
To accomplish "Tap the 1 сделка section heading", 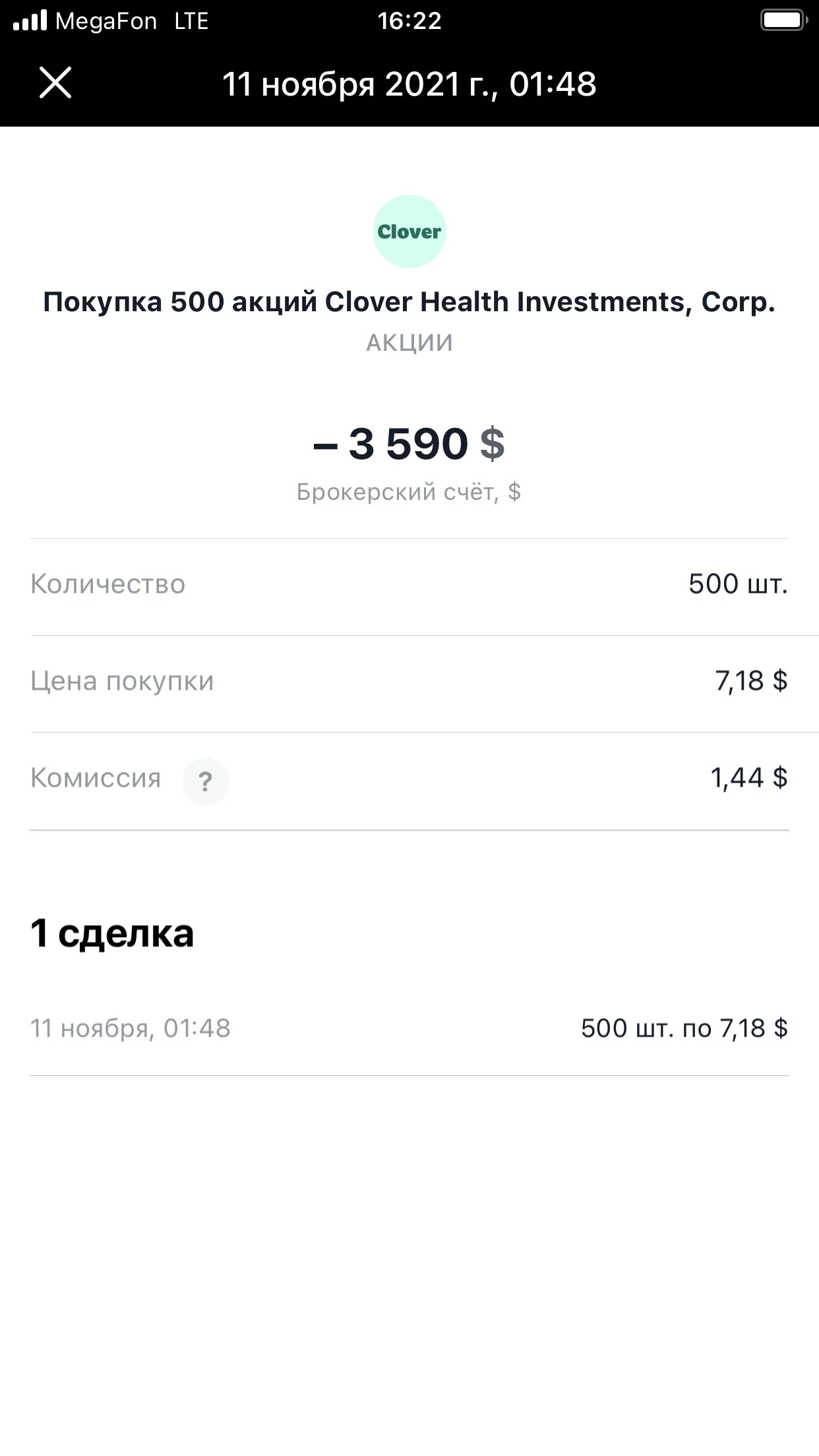I will pyautogui.click(x=112, y=933).
